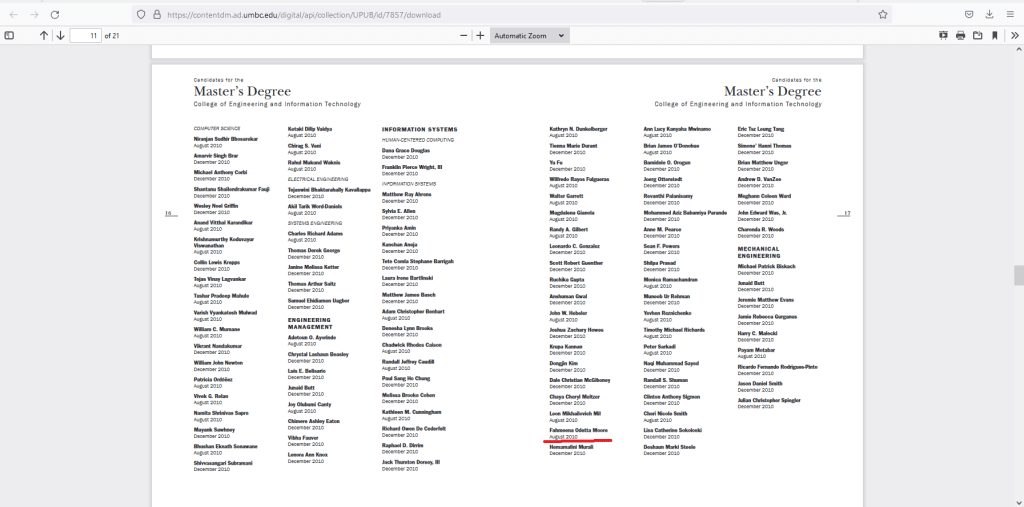Open the Automatic Zoom dropdown
Image resolution: width=1024 pixels, height=507 pixels.
coord(530,35)
